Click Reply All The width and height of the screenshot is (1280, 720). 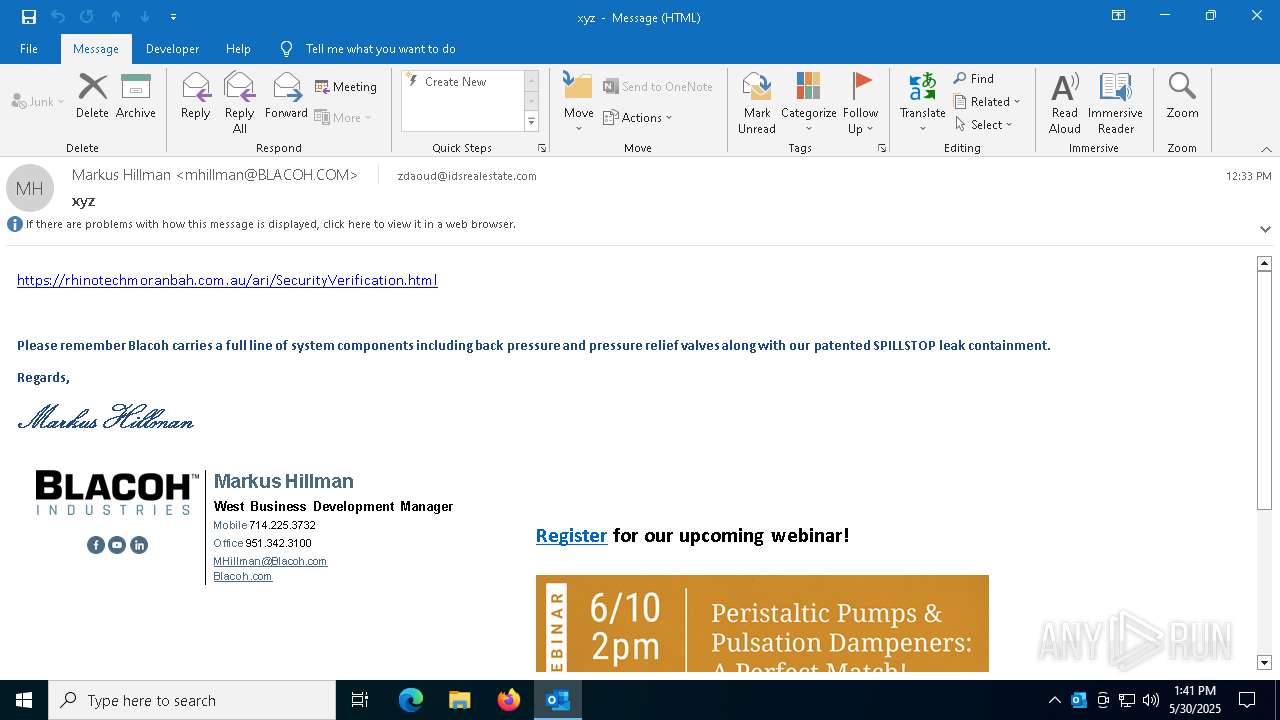coord(240,102)
